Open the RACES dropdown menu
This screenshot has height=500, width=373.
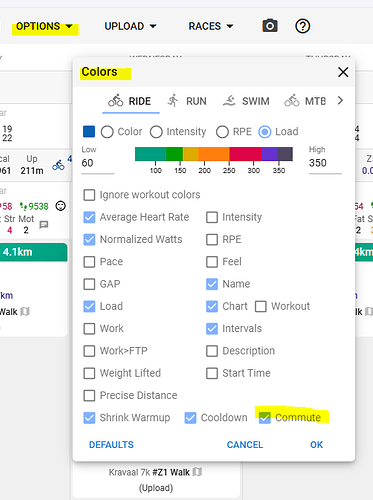coord(211,26)
